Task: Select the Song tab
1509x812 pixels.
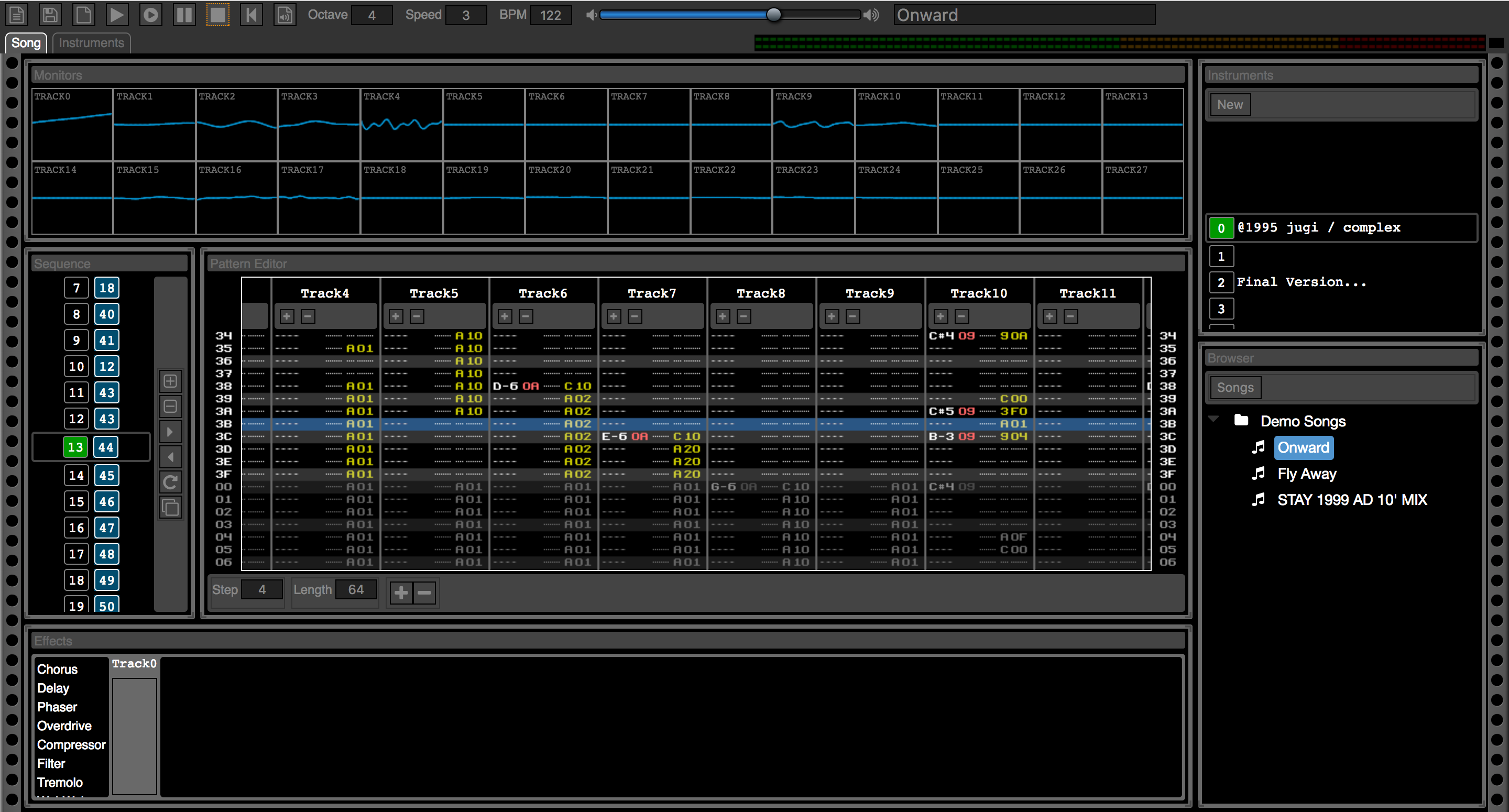Action: coord(27,42)
